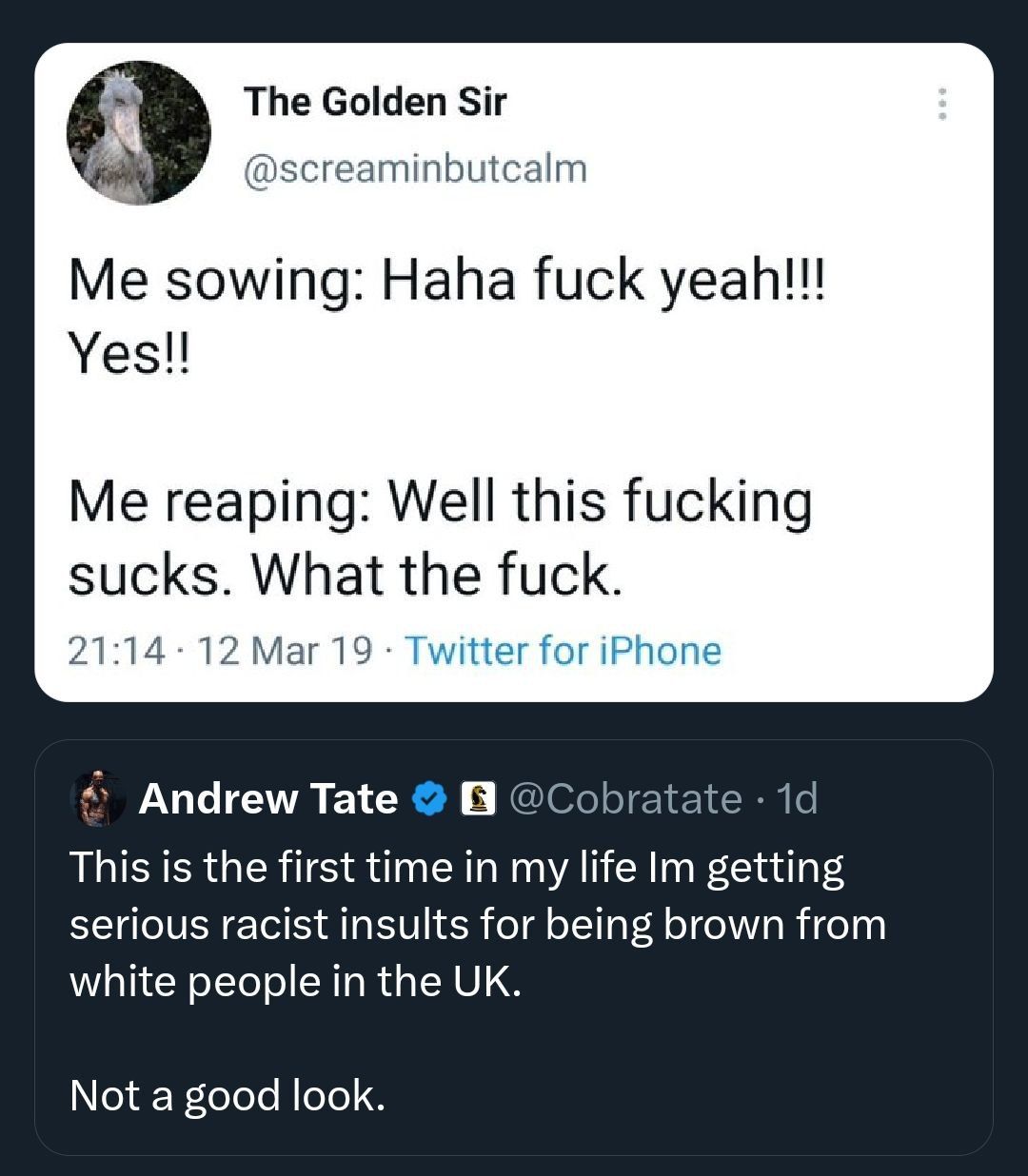
Task: Click the shoebill bird profile picture
Action: (x=138, y=133)
